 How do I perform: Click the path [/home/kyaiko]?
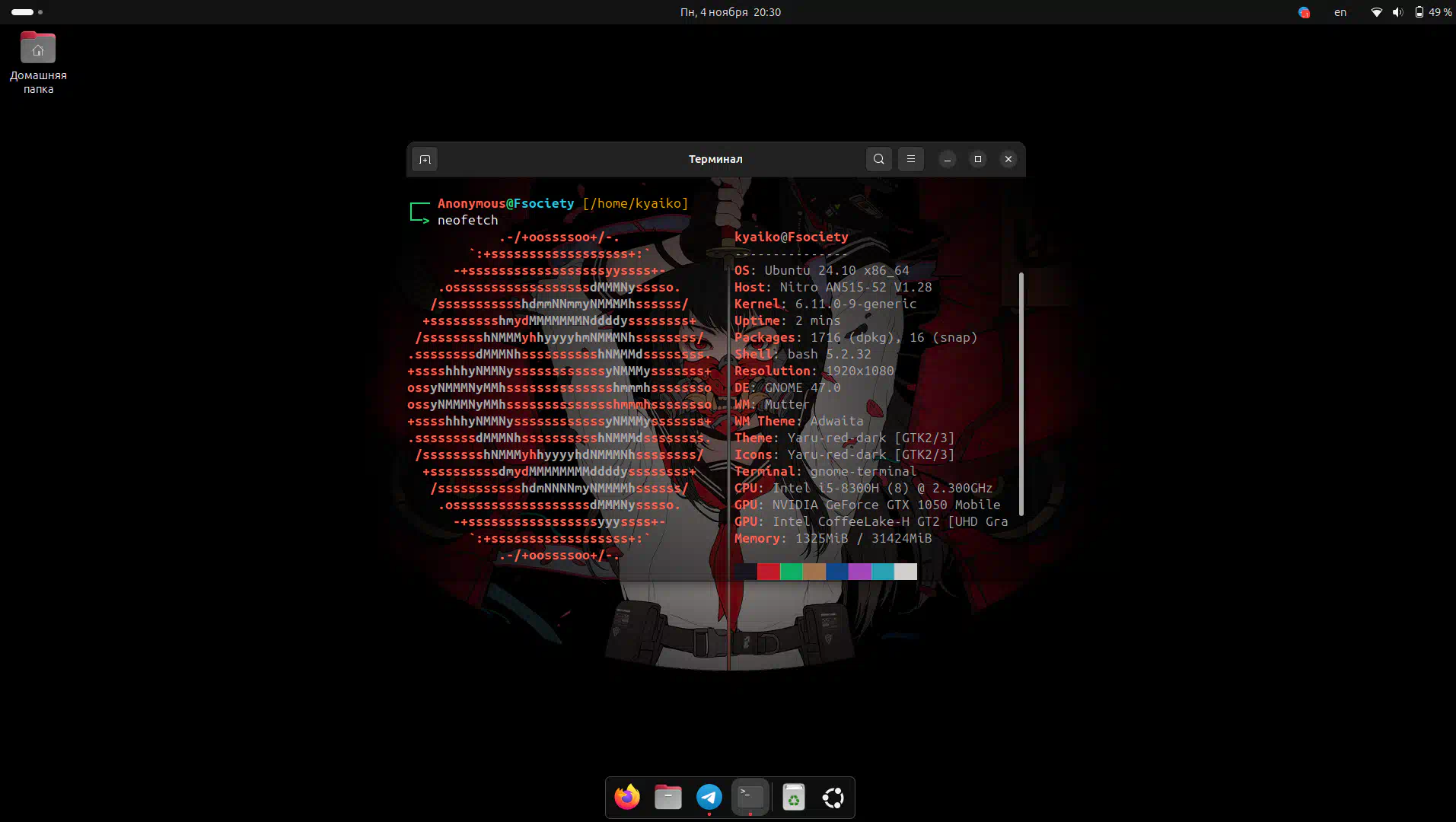635,203
